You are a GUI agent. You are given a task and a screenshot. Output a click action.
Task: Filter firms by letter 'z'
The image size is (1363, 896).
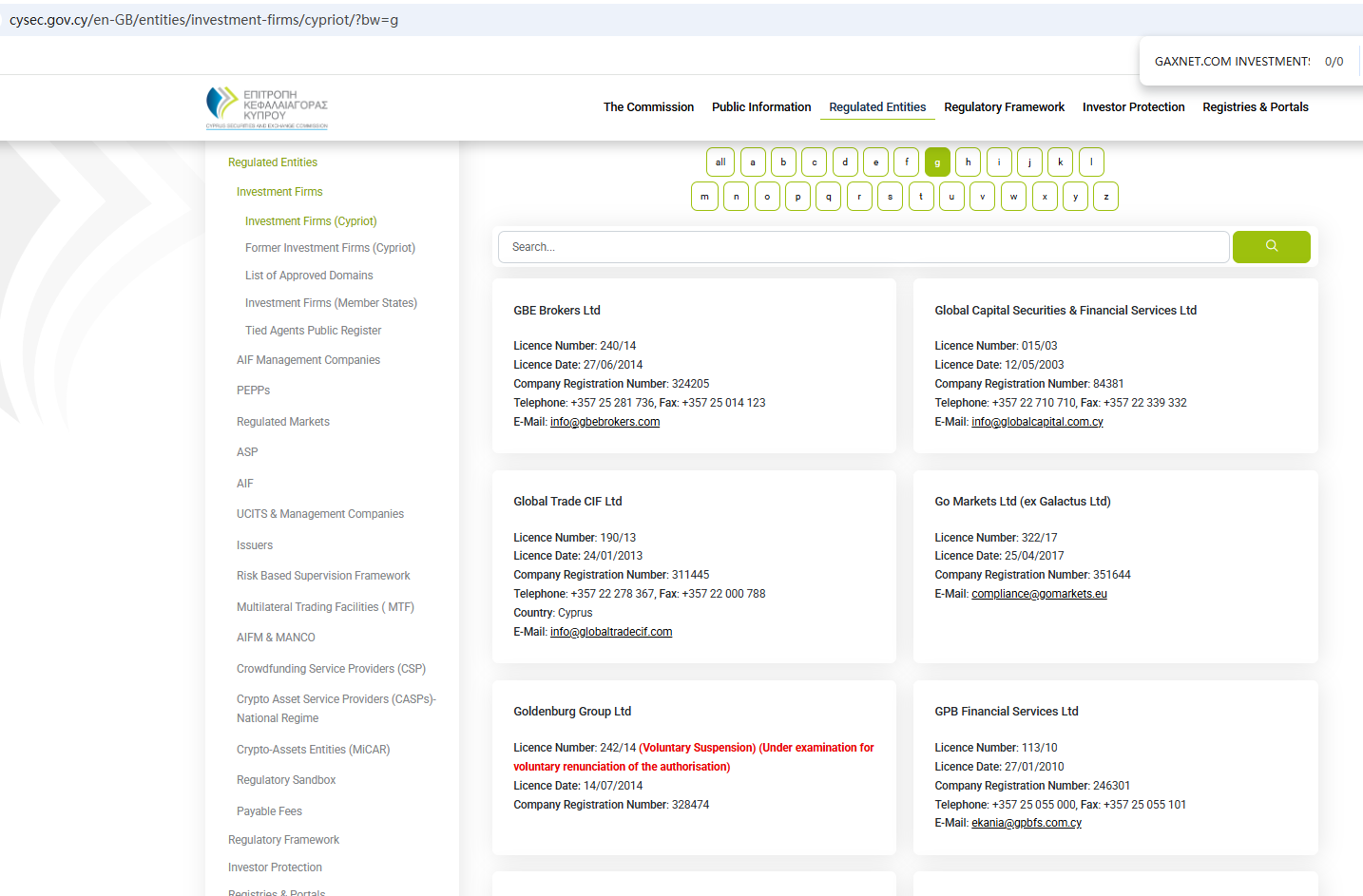pyautogui.click(x=1105, y=197)
